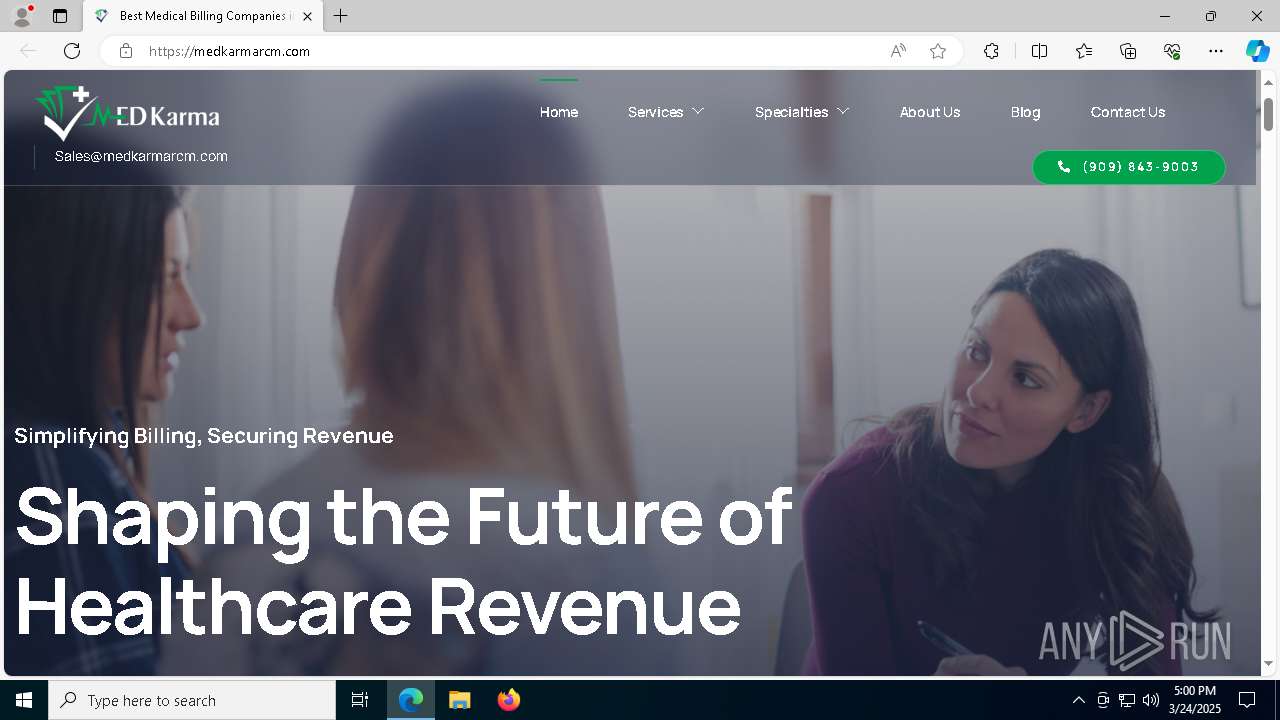Open the Blog menu item
Viewport: 1280px width, 720px height.
click(1025, 112)
